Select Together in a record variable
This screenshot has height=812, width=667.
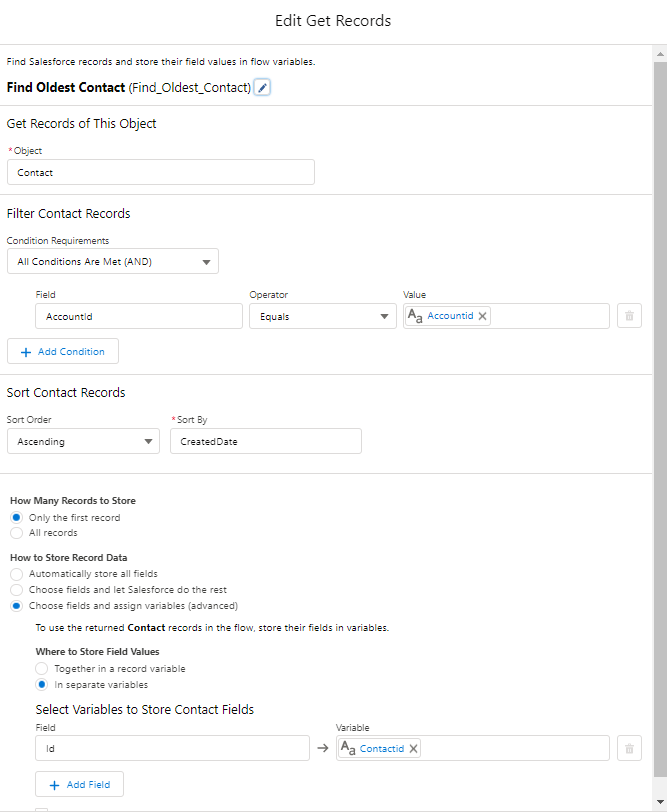(41, 669)
